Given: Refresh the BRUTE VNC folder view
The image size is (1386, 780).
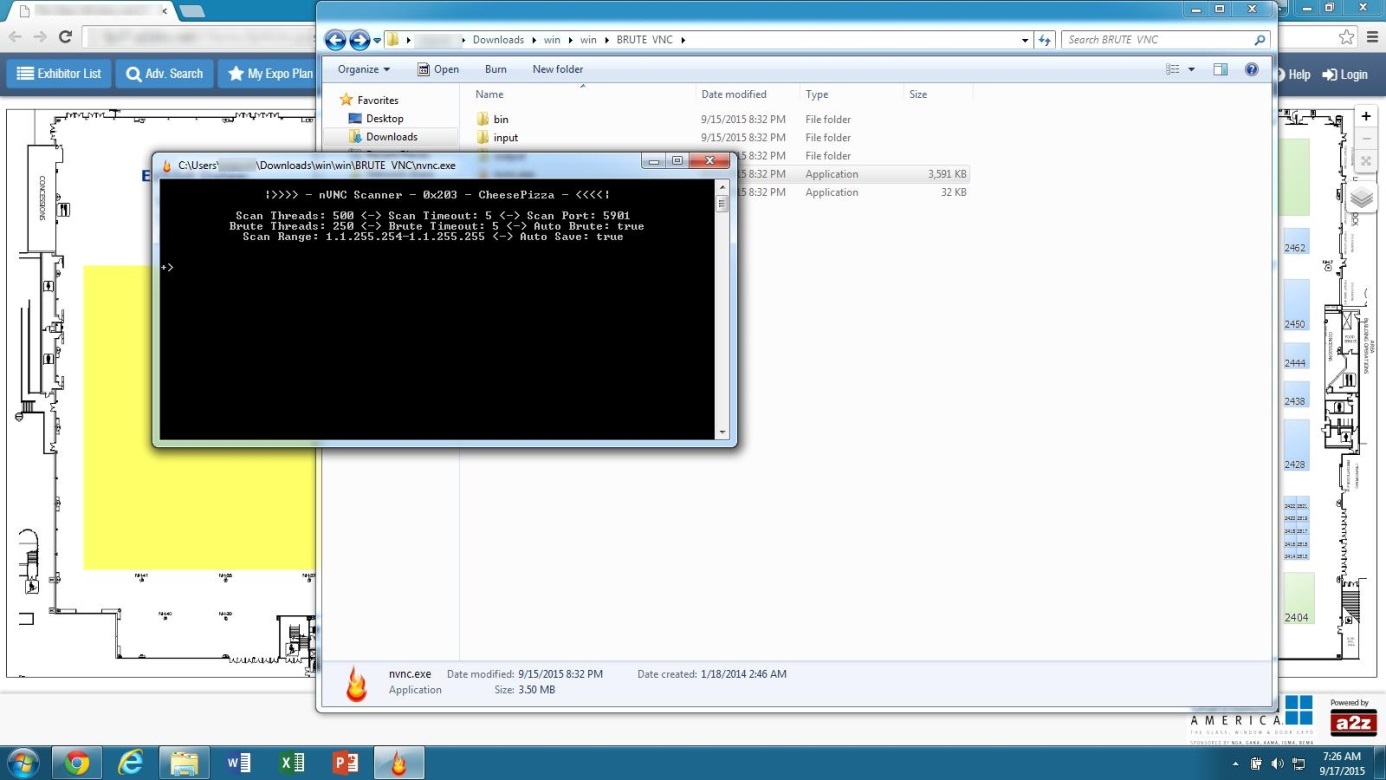Looking at the screenshot, I should click(x=1045, y=40).
